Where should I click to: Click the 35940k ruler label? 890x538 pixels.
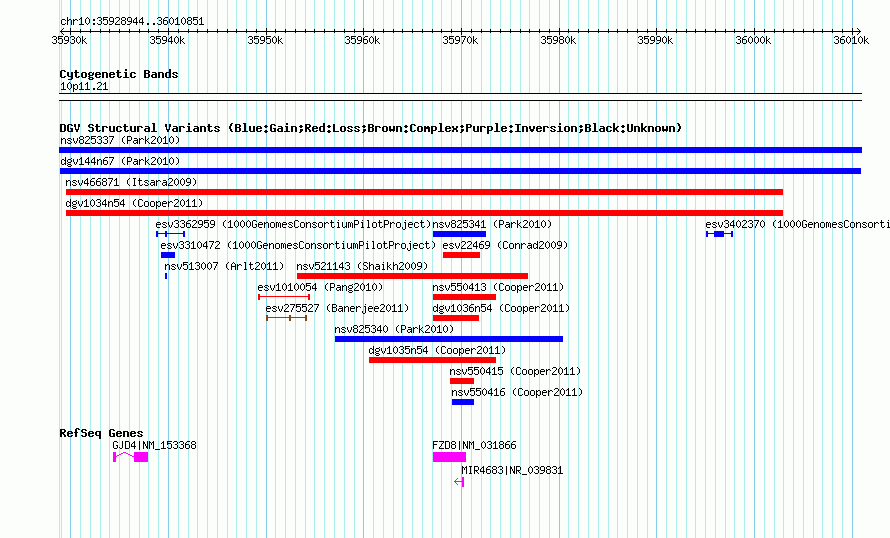167,40
